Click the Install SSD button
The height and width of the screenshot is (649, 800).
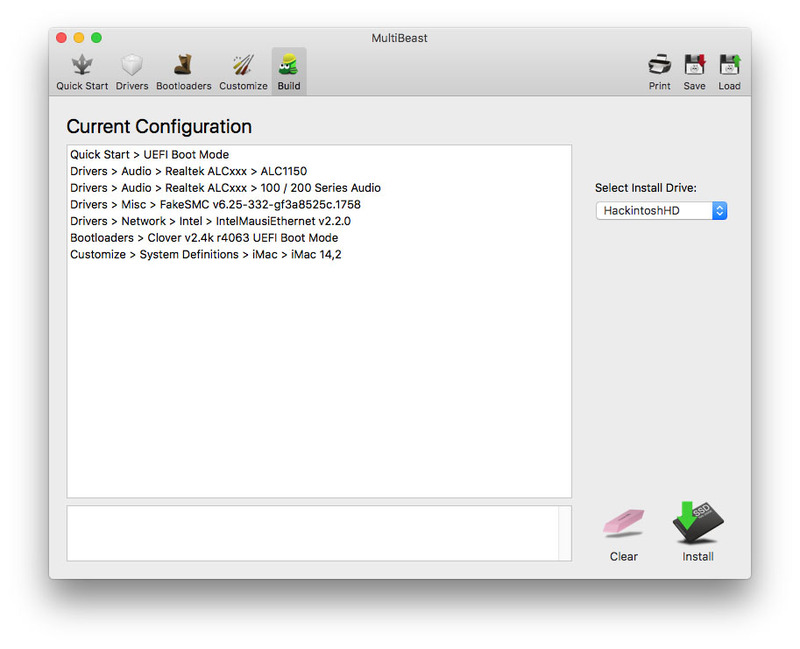click(698, 532)
